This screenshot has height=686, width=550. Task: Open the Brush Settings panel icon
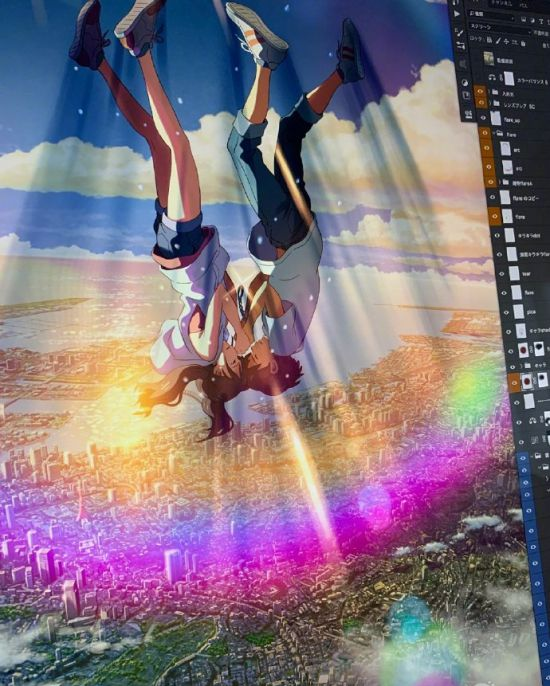461,46
